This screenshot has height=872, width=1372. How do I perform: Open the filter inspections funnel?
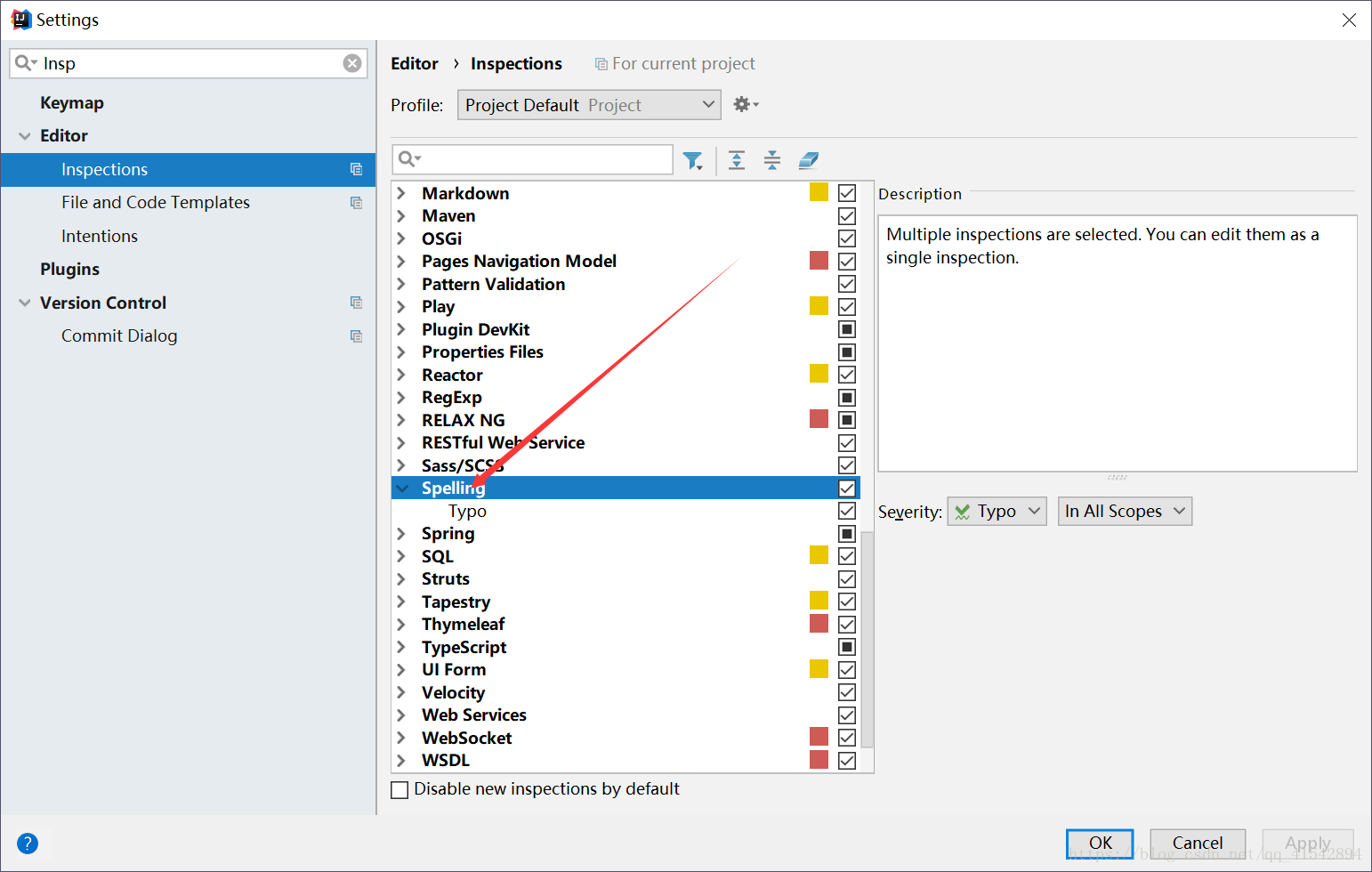point(692,160)
